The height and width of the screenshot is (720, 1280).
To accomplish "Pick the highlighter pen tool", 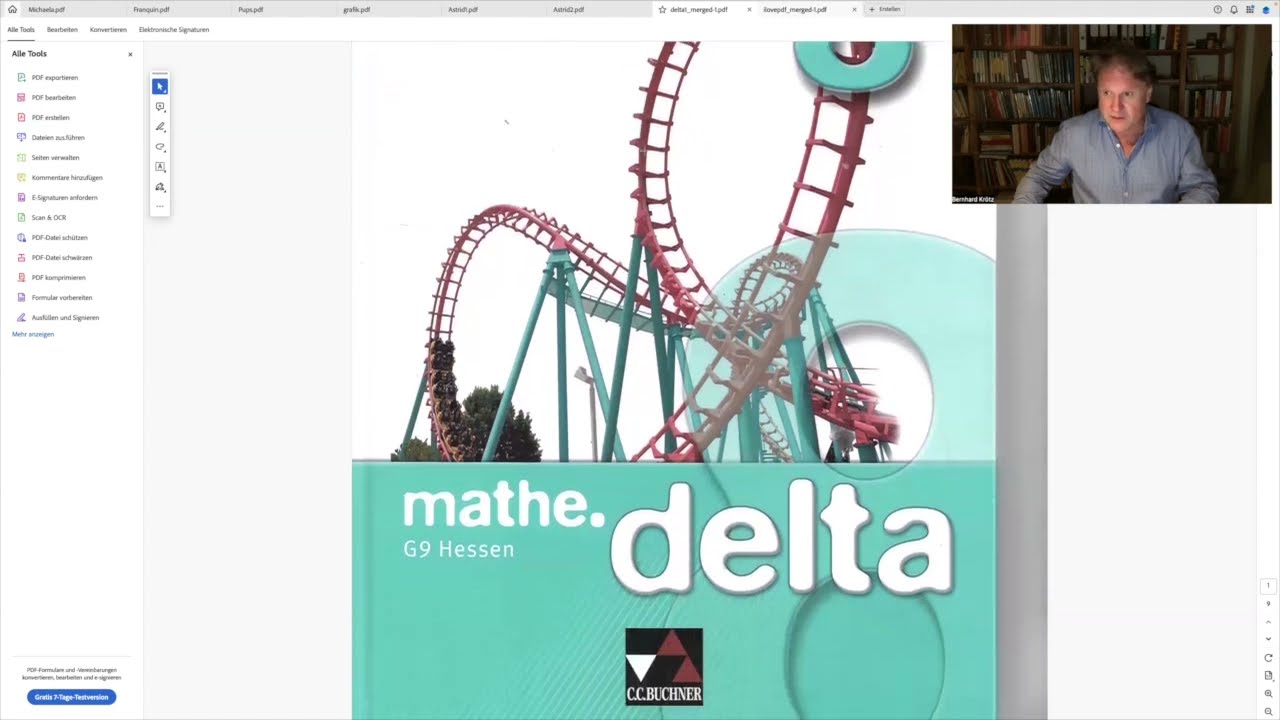I will point(160,127).
